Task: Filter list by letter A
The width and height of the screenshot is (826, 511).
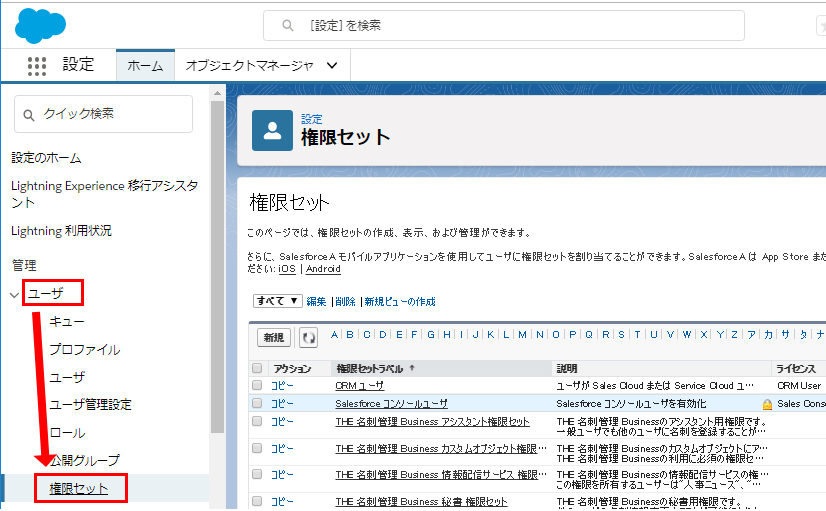Action: click(334, 335)
